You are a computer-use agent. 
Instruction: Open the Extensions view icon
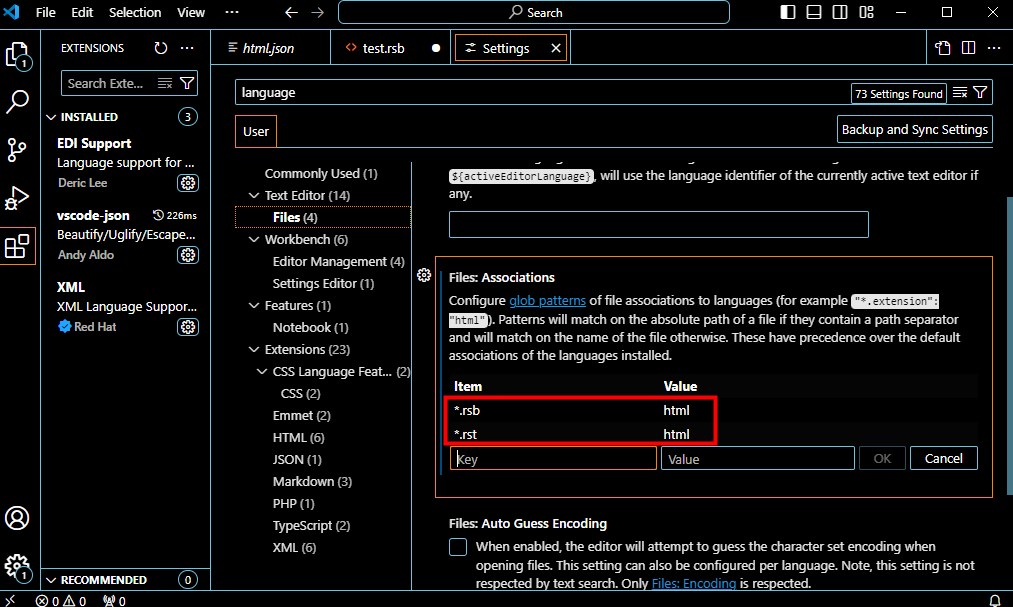(17, 246)
